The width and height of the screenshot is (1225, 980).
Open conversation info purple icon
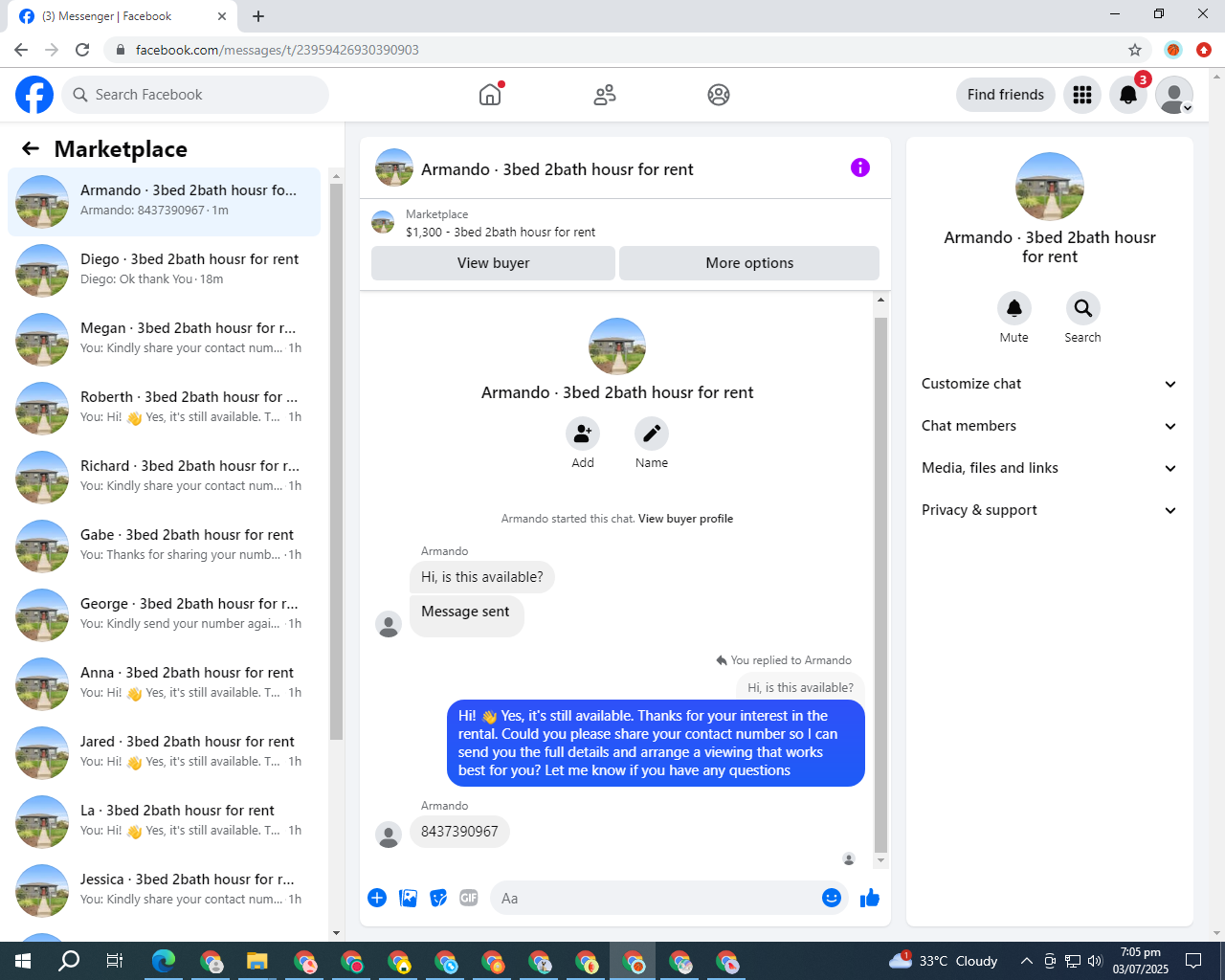pyautogui.click(x=860, y=167)
